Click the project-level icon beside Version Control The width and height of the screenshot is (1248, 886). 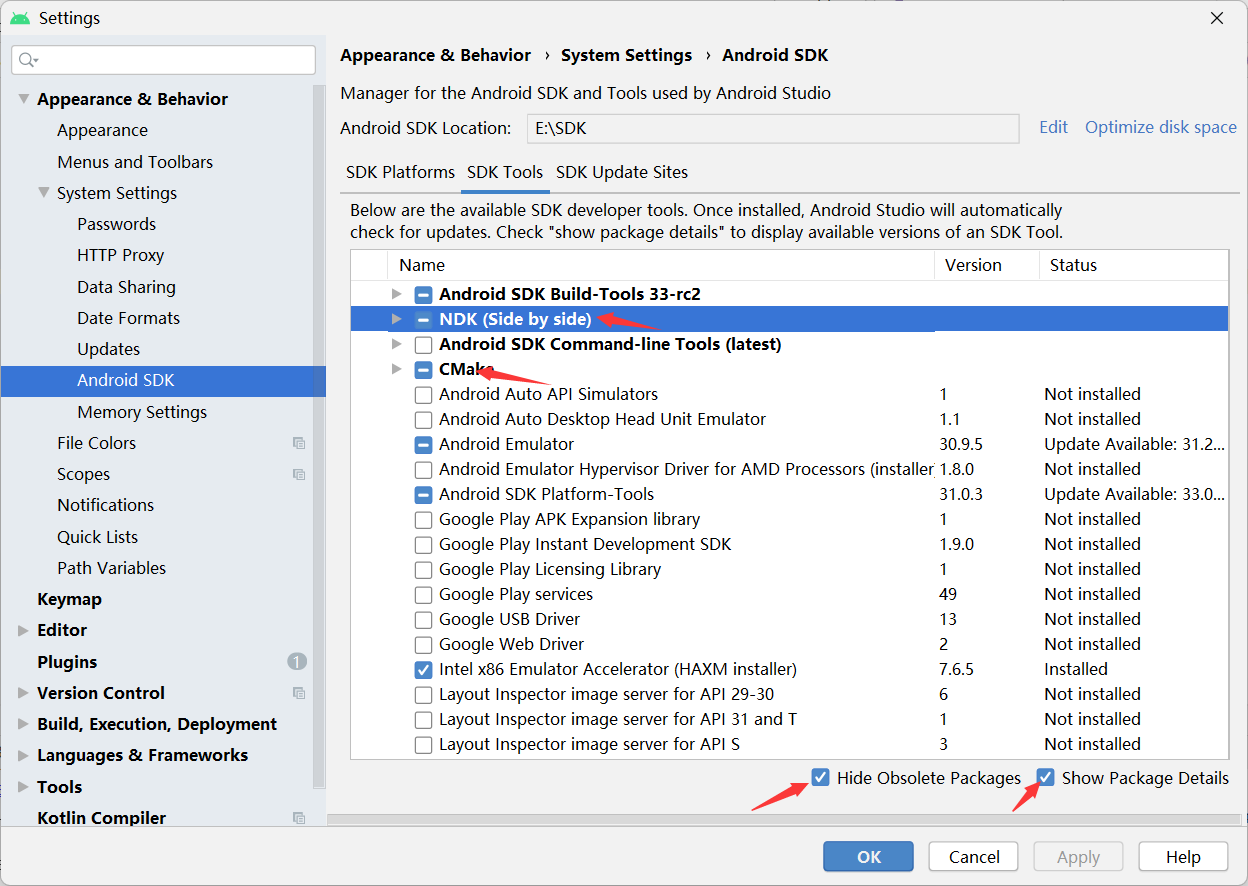(298, 693)
